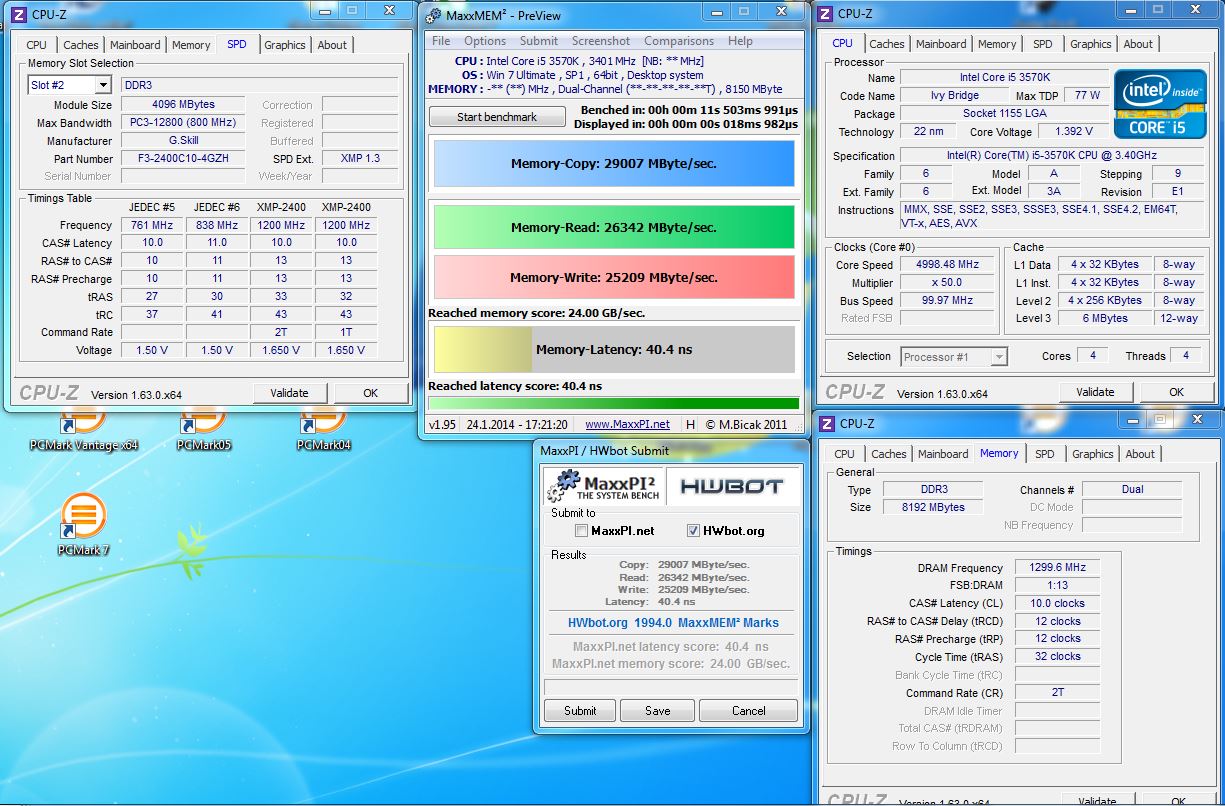Click the FSB:DRAM value 1:13

coord(1058,585)
